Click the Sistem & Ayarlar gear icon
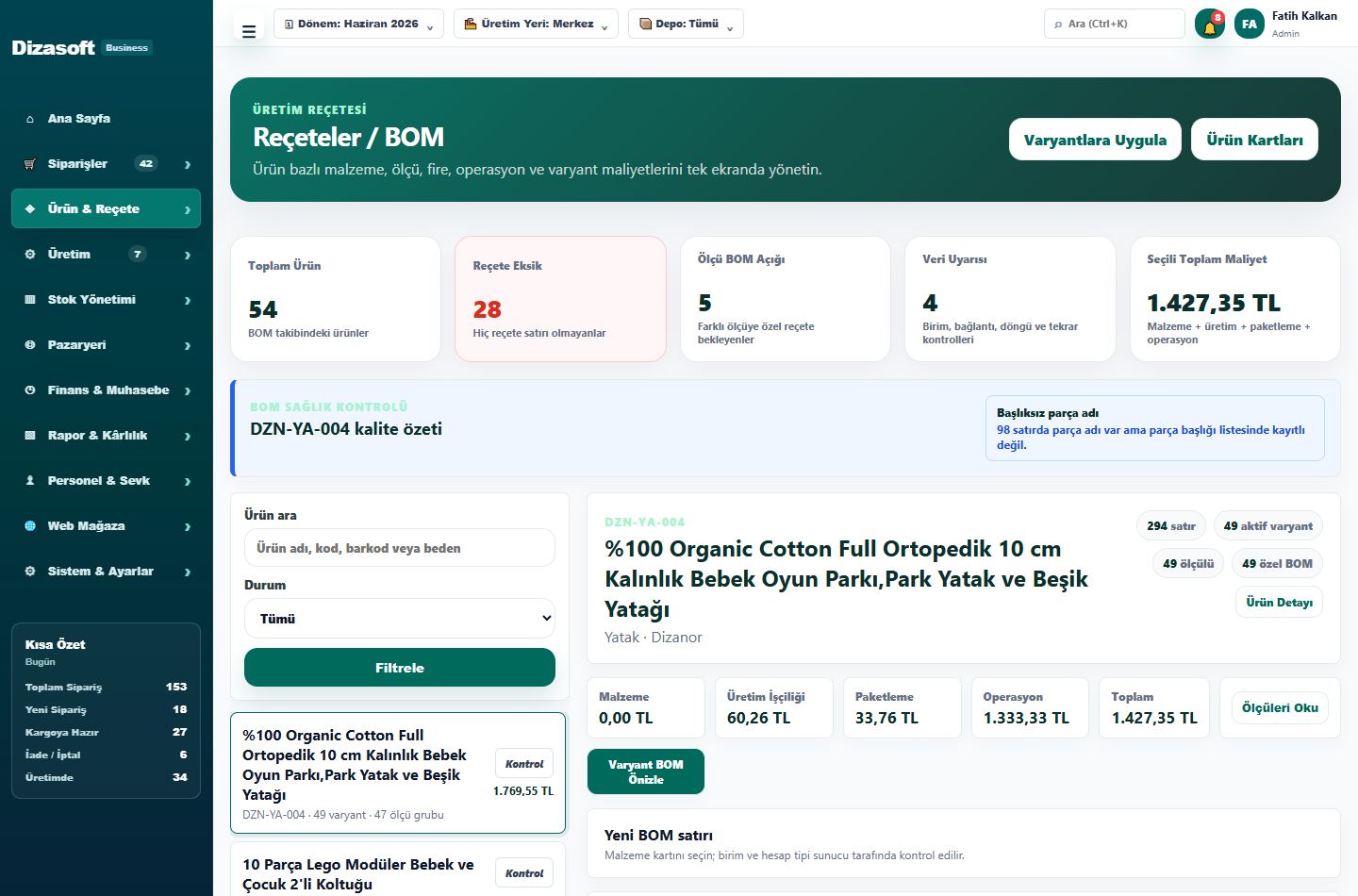The width and height of the screenshot is (1358, 896). tap(30, 572)
